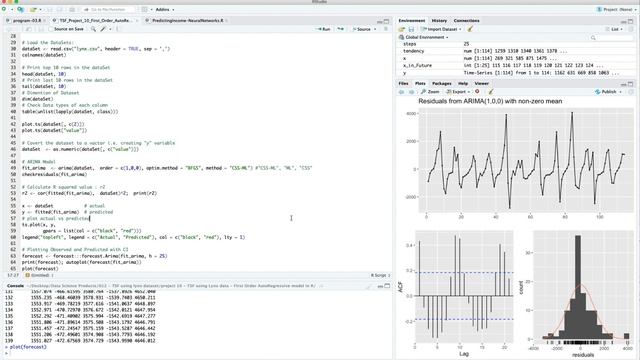The image size is (640, 360).
Task: Maximize the Plots pane
Action: [631, 84]
